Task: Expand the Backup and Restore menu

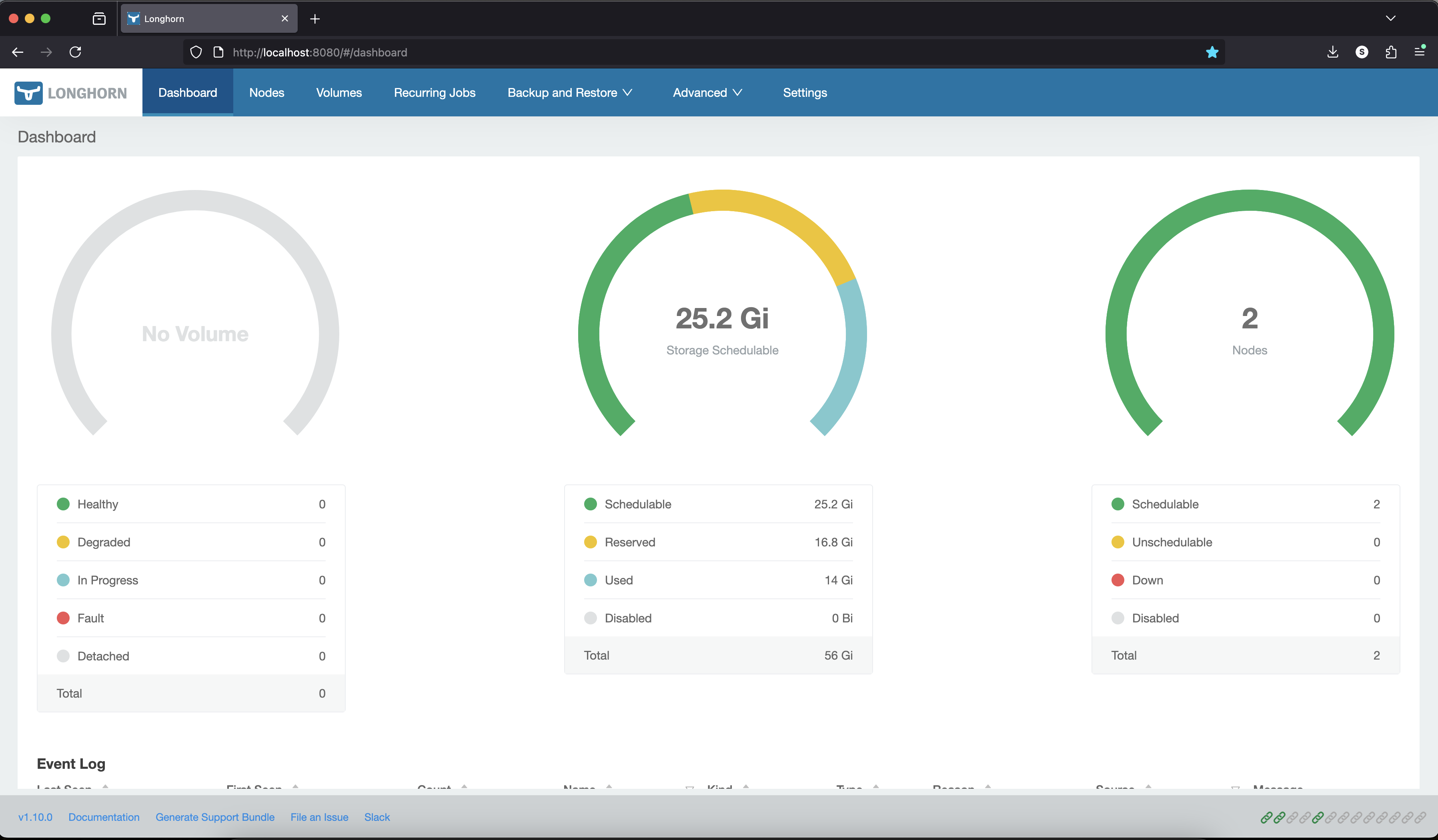Action: 569,92
